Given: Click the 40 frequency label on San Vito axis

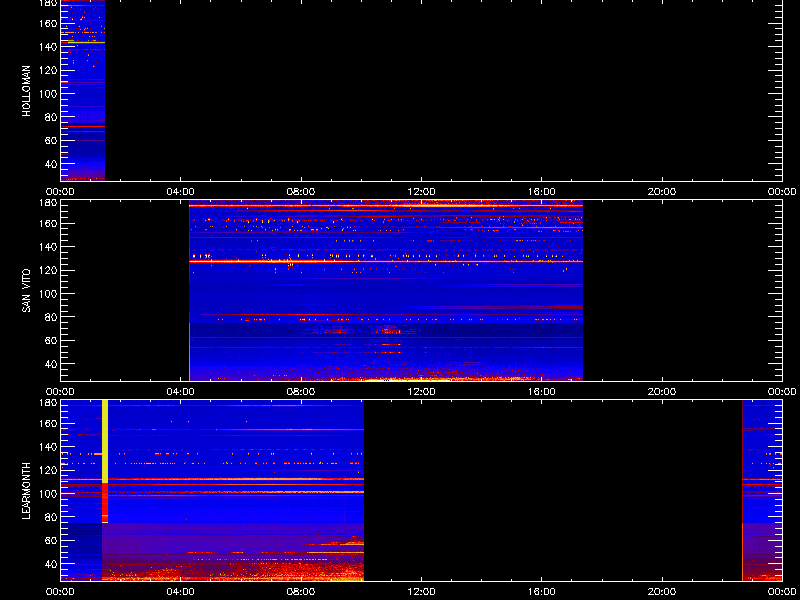Looking at the screenshot, I should point(51,364).
